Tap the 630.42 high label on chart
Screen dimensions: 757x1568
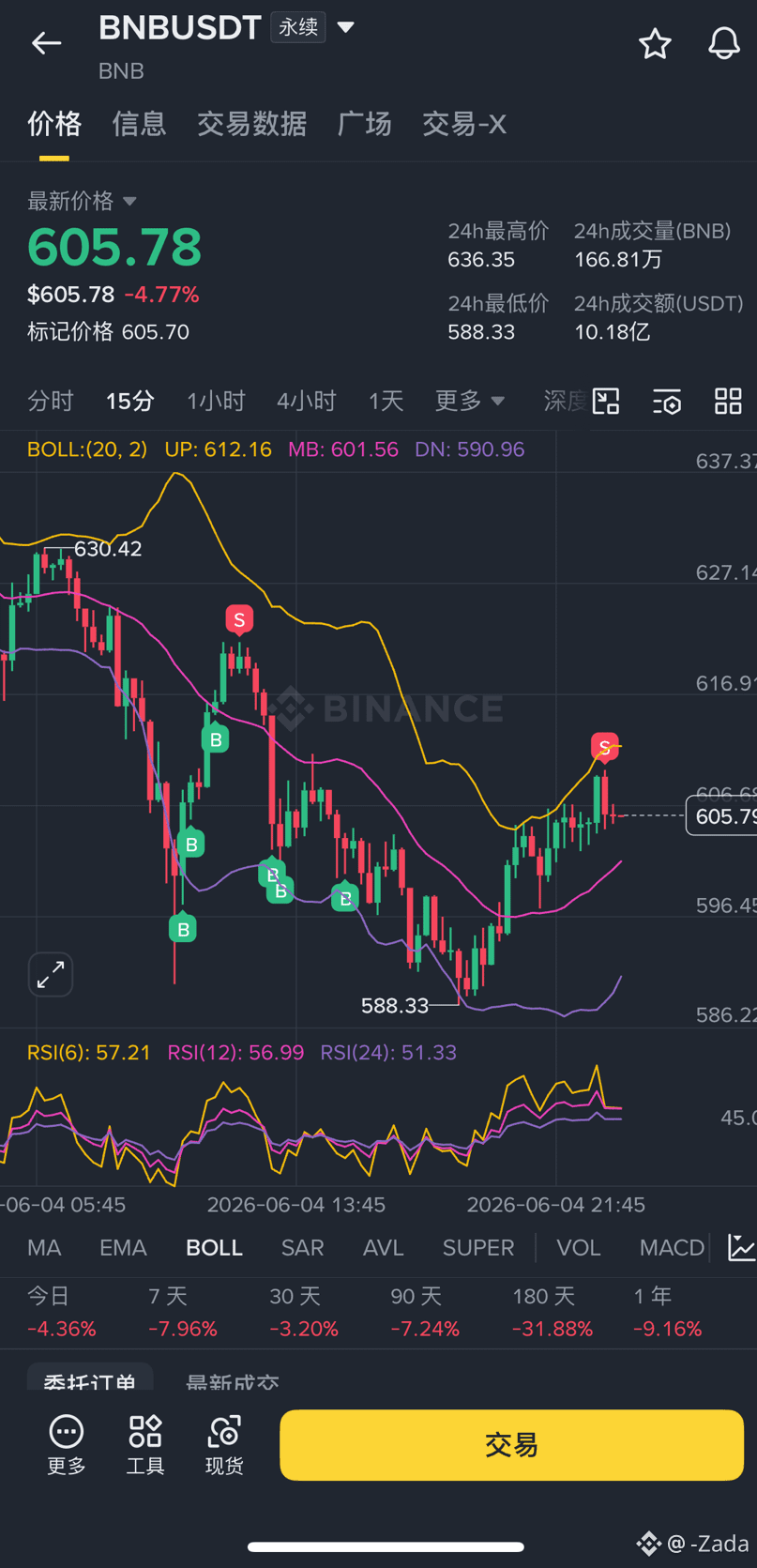108,548
